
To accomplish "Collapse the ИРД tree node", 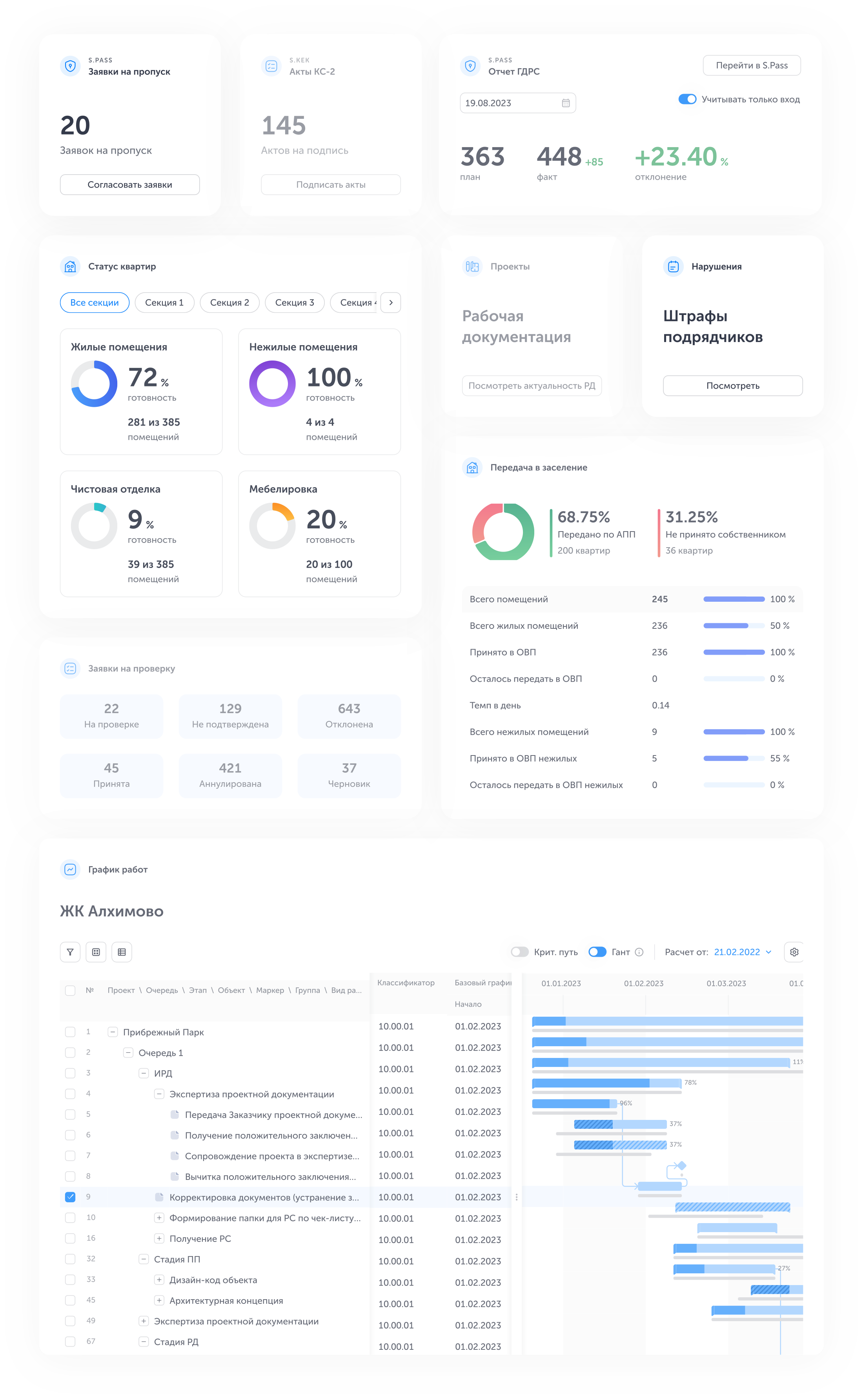I will [x=144, y=1073].
